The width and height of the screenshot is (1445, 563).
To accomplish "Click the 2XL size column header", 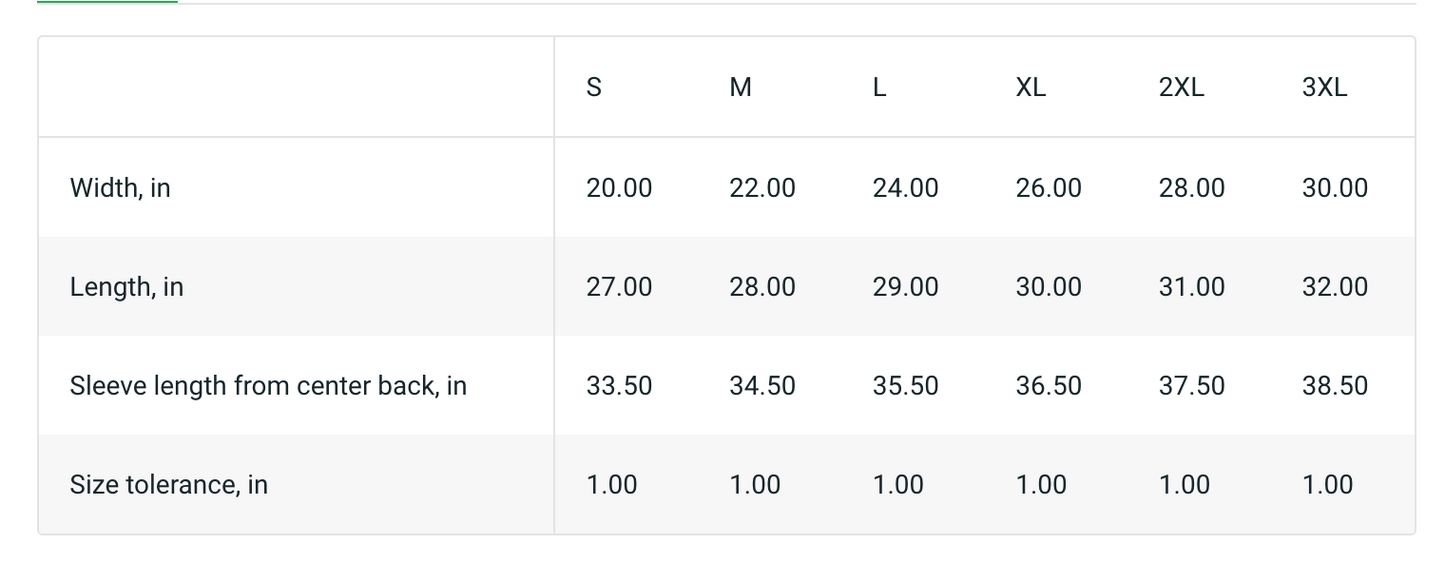I will 1181,88.
